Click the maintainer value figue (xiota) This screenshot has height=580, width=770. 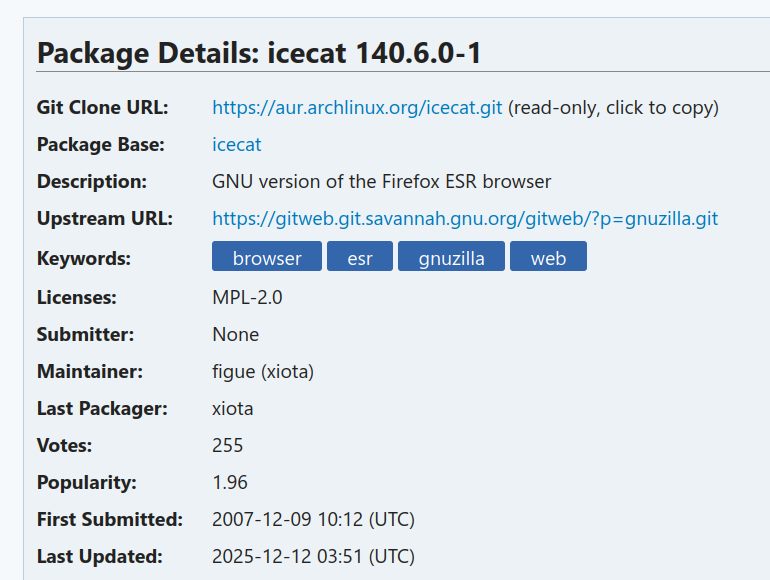click(263, 372)
